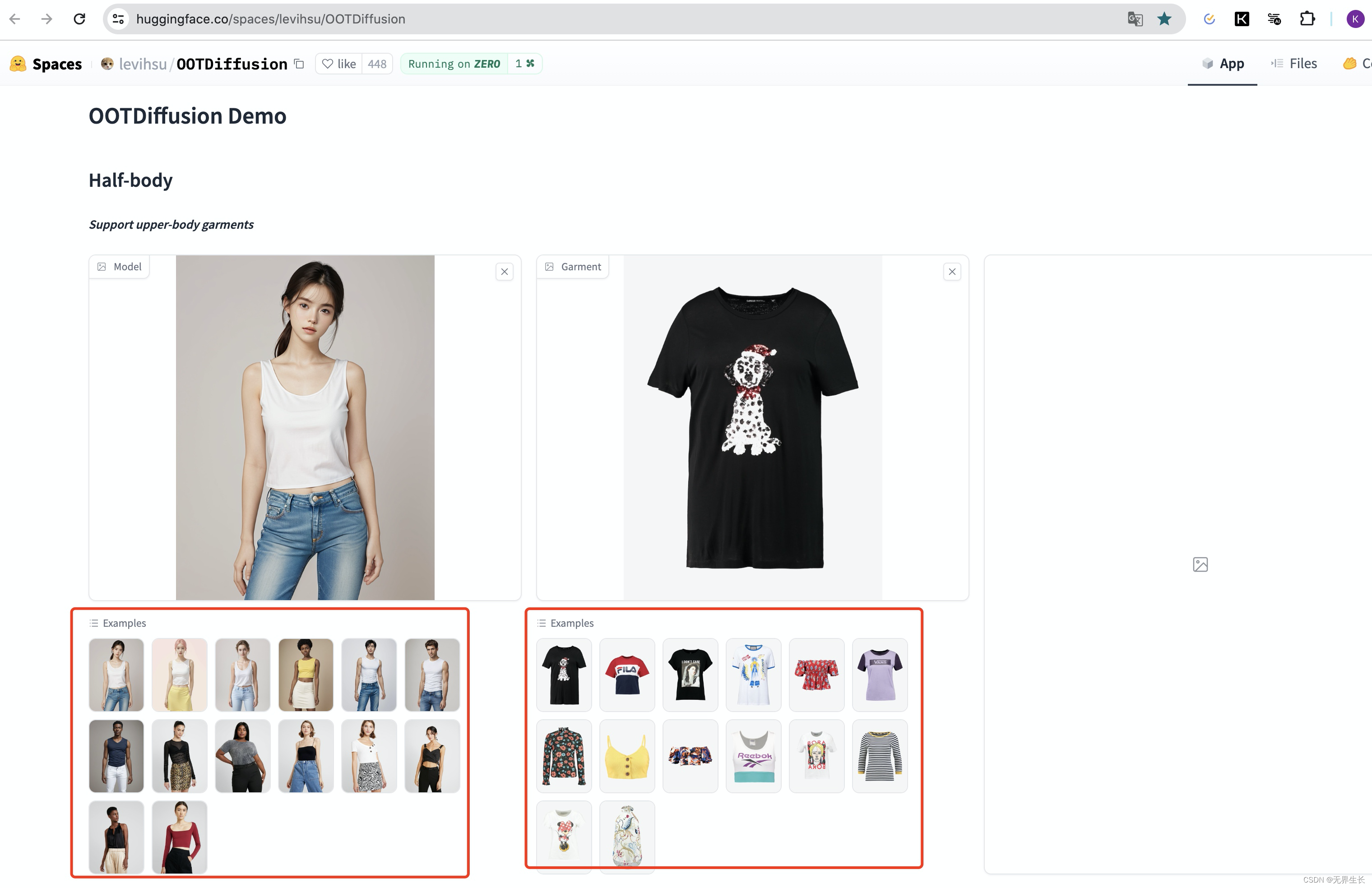Click the copy Space name icon

299,64
